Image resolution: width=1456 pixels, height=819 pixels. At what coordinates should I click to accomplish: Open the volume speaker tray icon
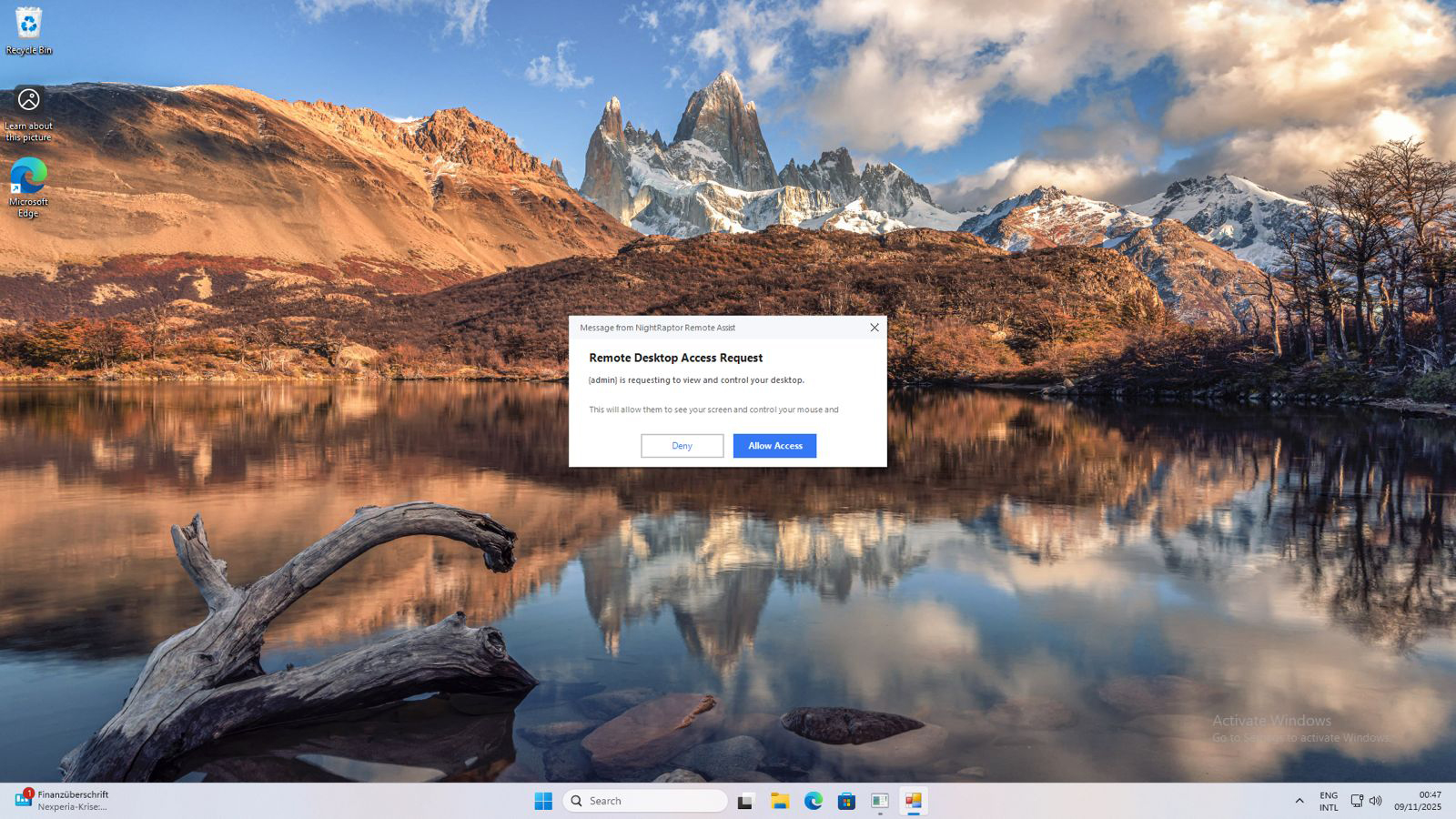pyautogui.click(x=1376, y=801)
